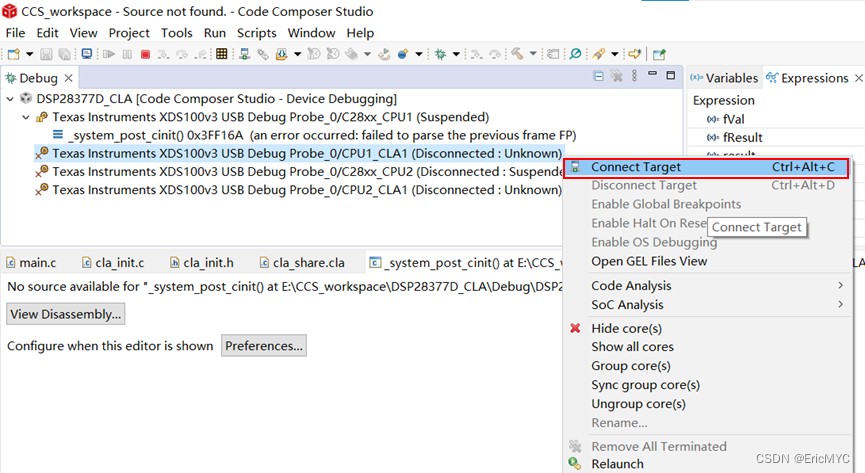Switch to the main.c editor tab
Image resolution: width=865 pixels, height=473 pixels.
coord(31,263)
